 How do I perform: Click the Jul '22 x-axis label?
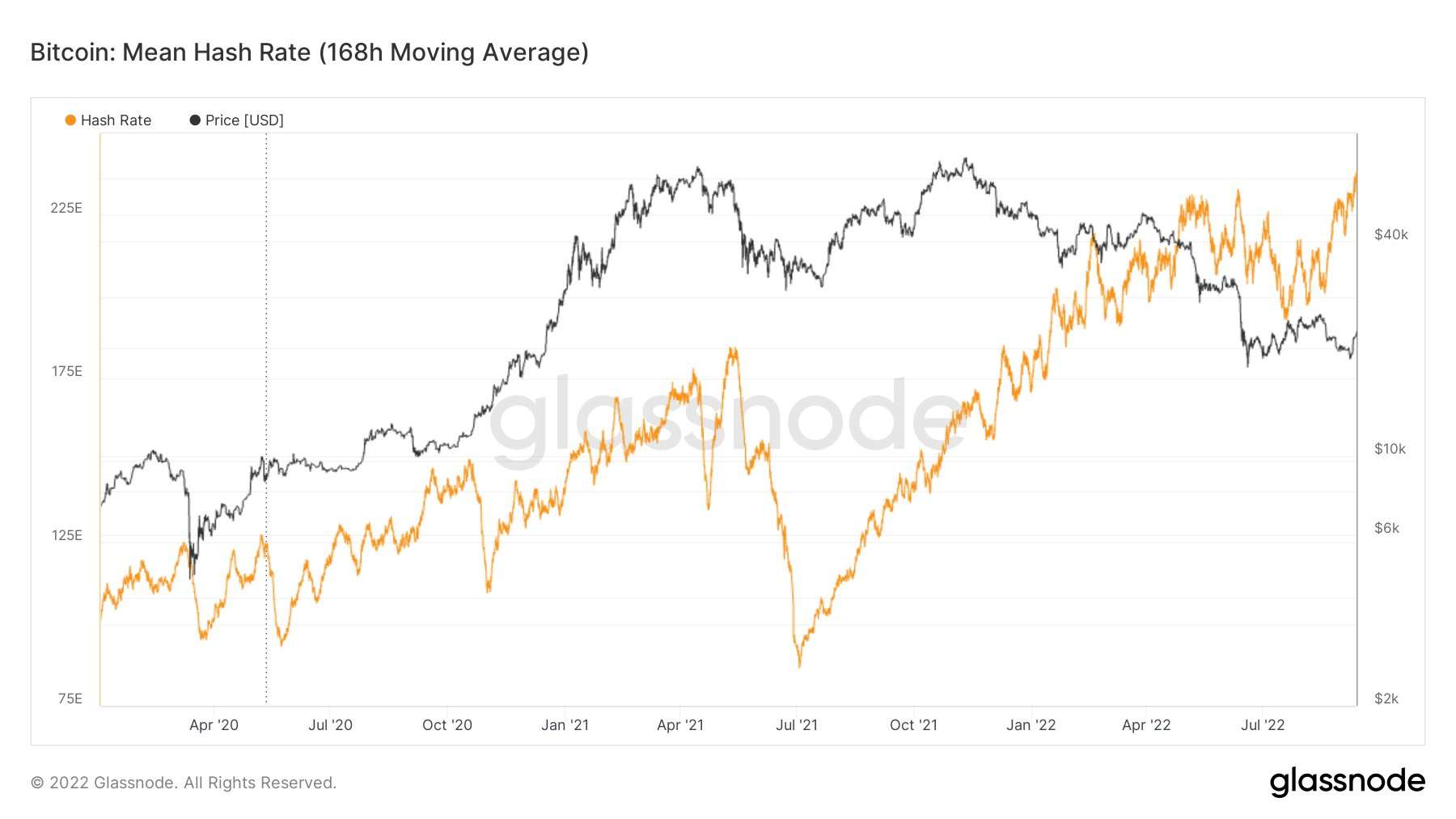1263,725
